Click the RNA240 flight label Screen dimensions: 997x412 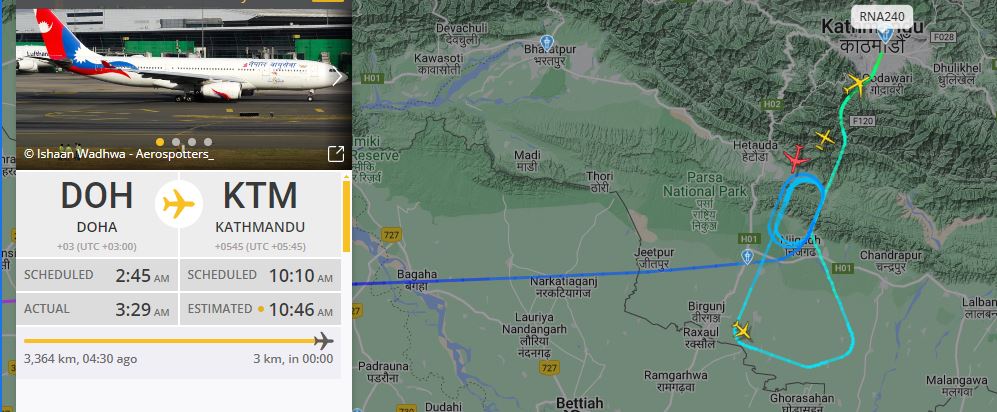point(882,16)
